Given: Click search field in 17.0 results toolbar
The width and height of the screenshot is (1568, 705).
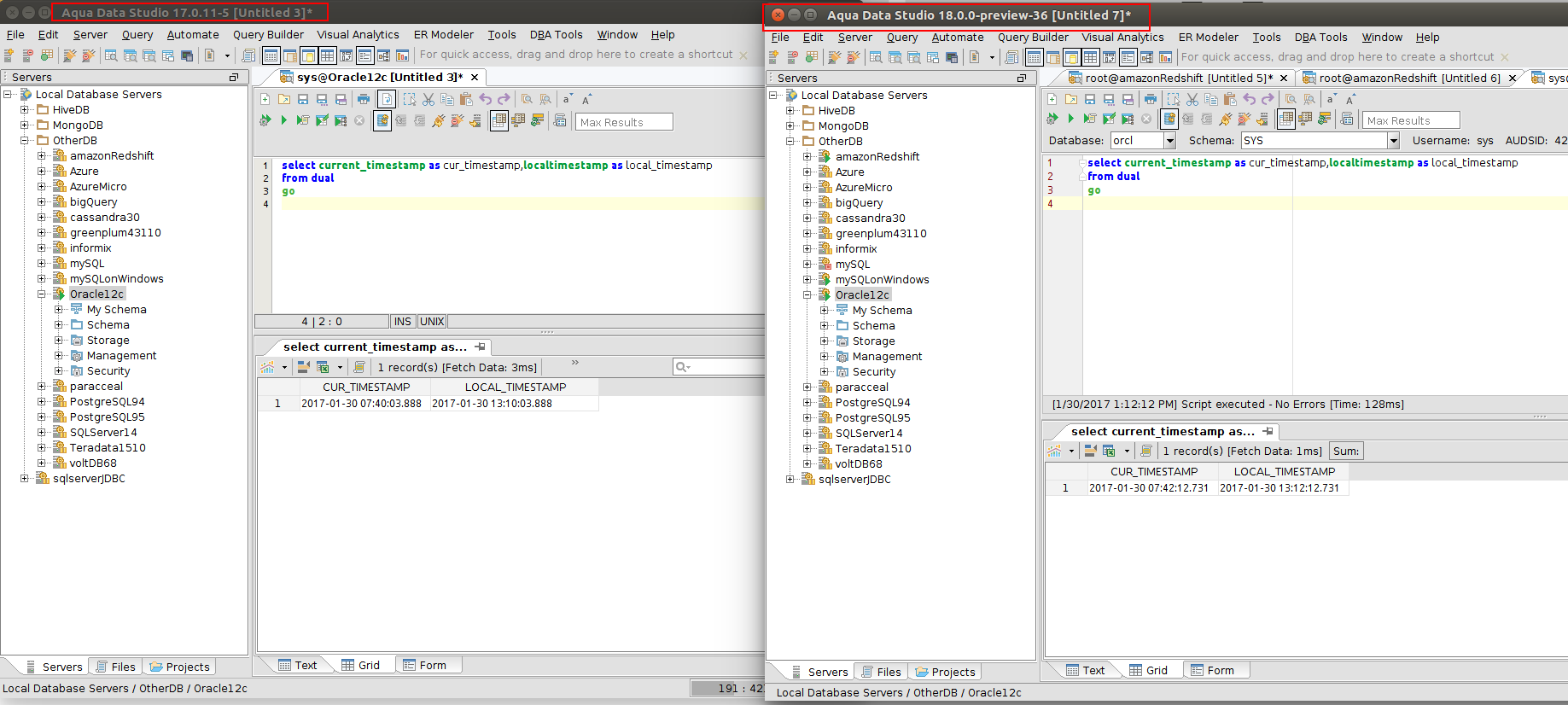Looking at the screenshot, I should tap(719, 367).
